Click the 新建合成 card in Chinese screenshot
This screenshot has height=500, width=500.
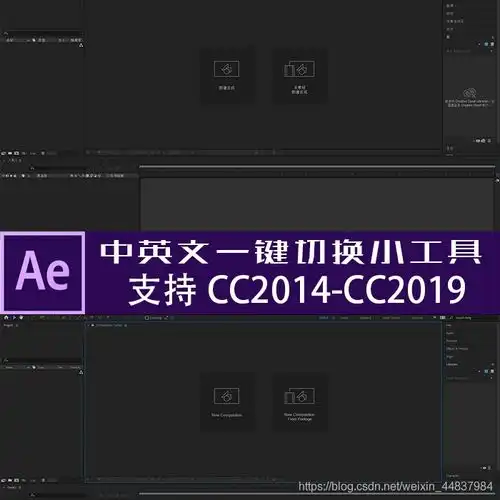227,75
